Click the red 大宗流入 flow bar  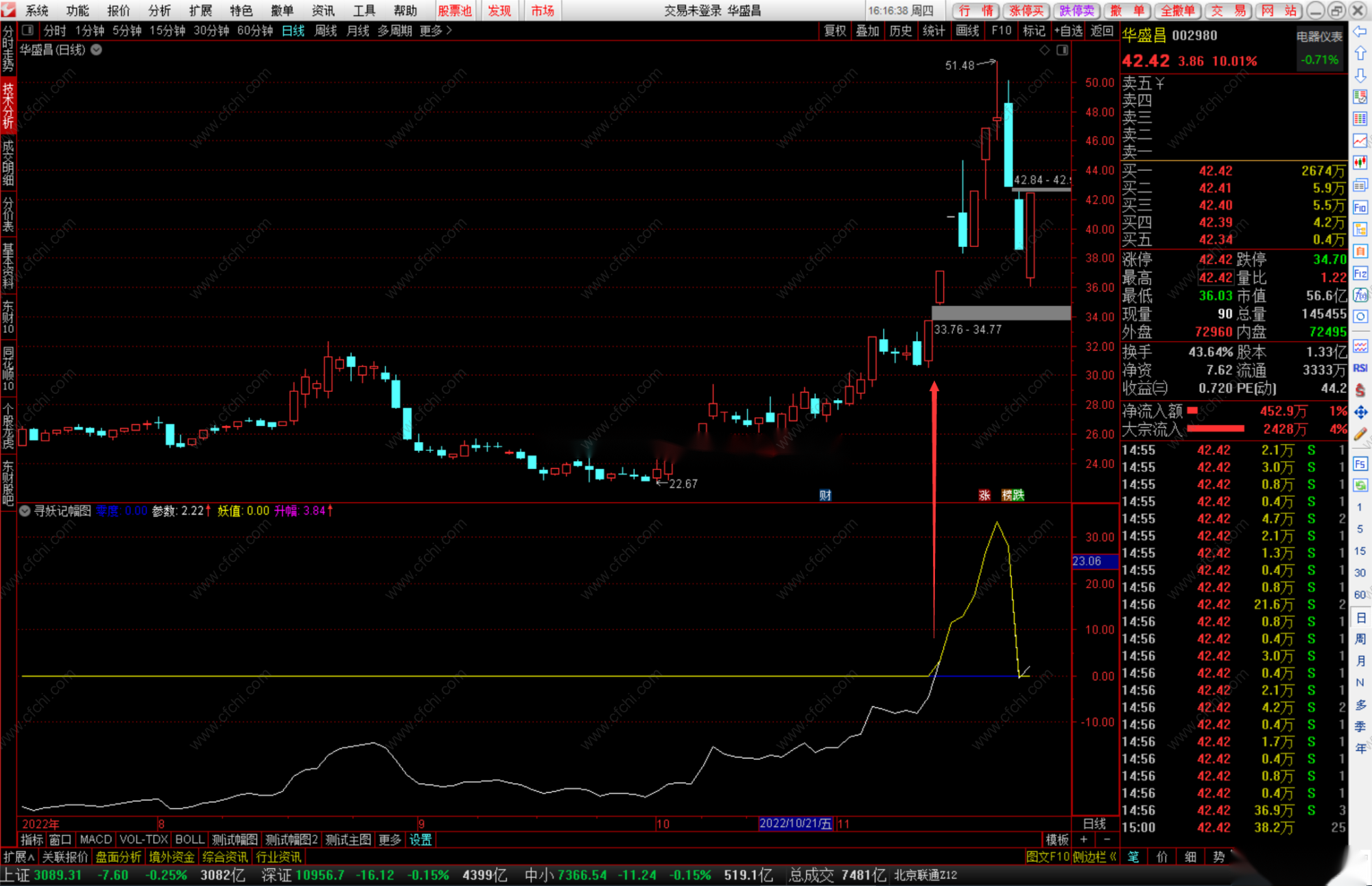click(1215, 429)
